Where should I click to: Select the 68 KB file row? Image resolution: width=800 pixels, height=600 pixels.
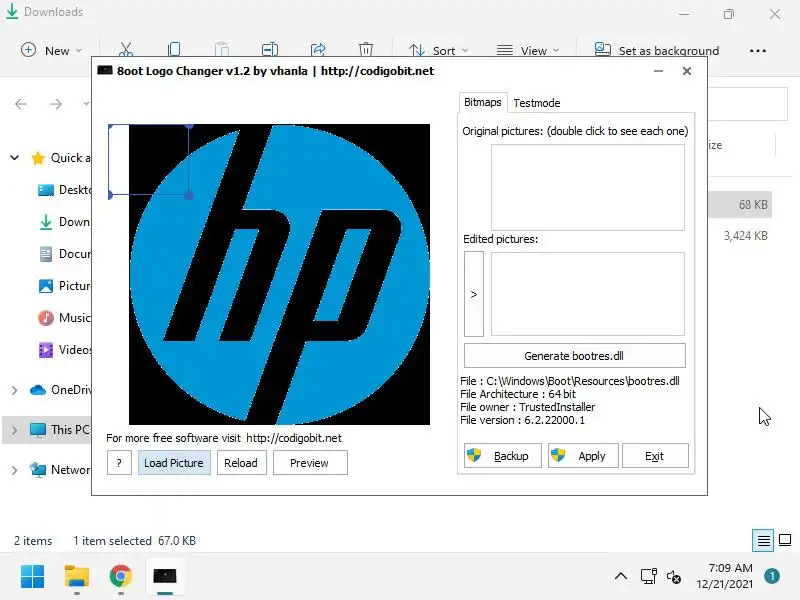[x=740, y=205]
